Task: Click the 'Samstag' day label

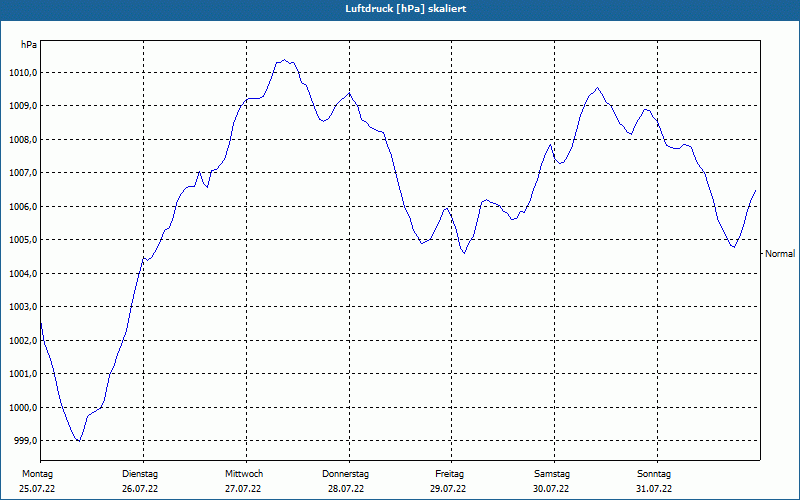Action: (552, 474)
